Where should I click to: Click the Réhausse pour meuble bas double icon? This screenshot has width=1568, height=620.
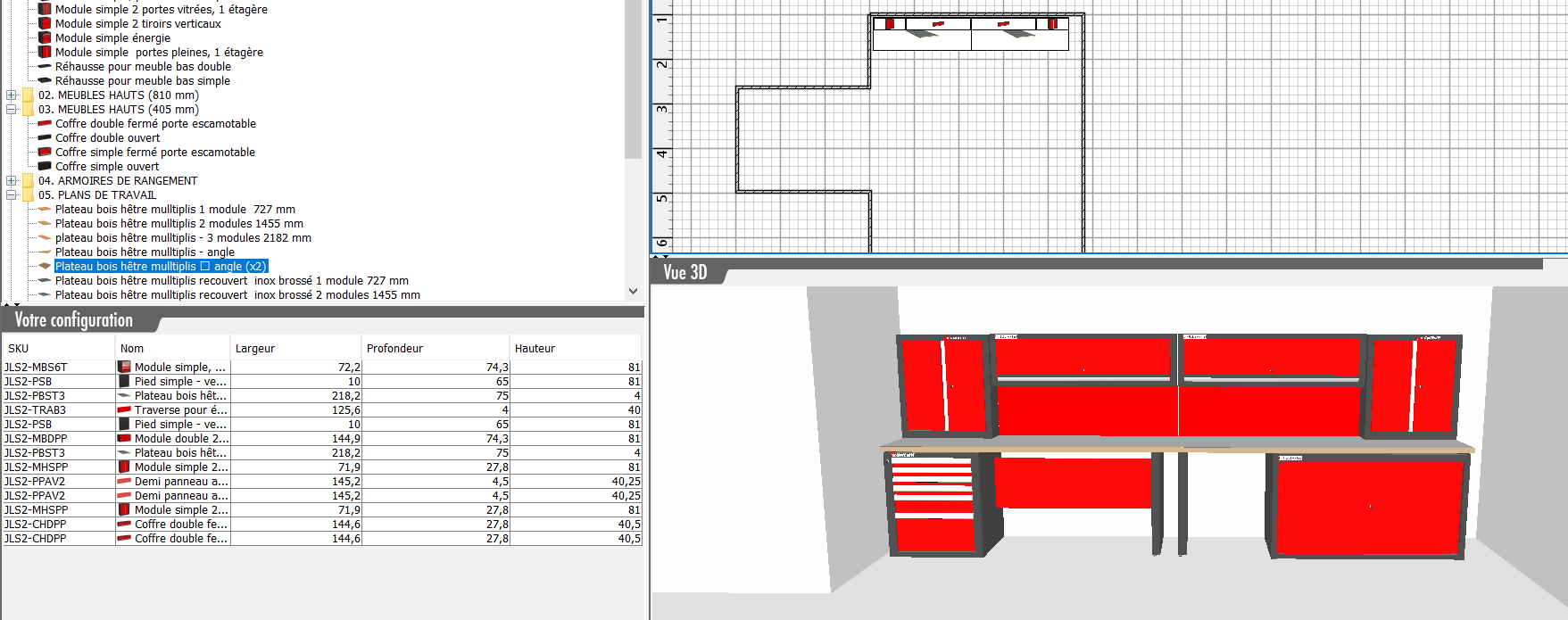(45, 66)
